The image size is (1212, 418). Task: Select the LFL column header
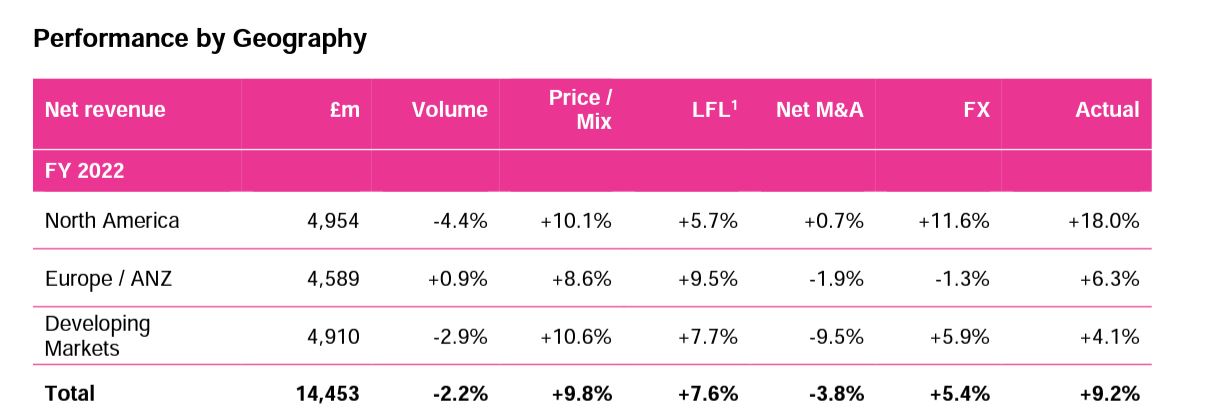(x=714, y=110)
